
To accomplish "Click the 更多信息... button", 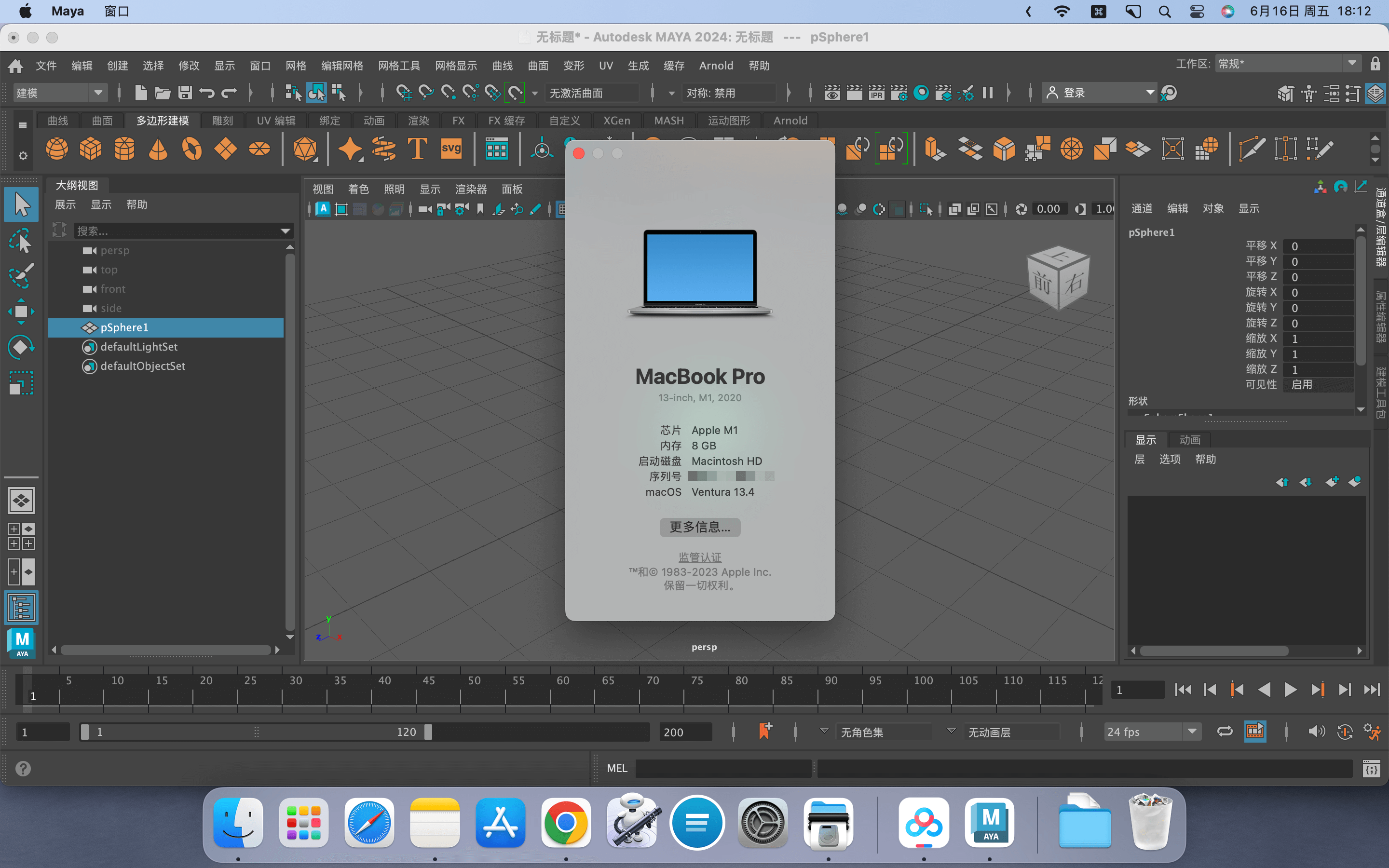I will click(x=700, y=527).
